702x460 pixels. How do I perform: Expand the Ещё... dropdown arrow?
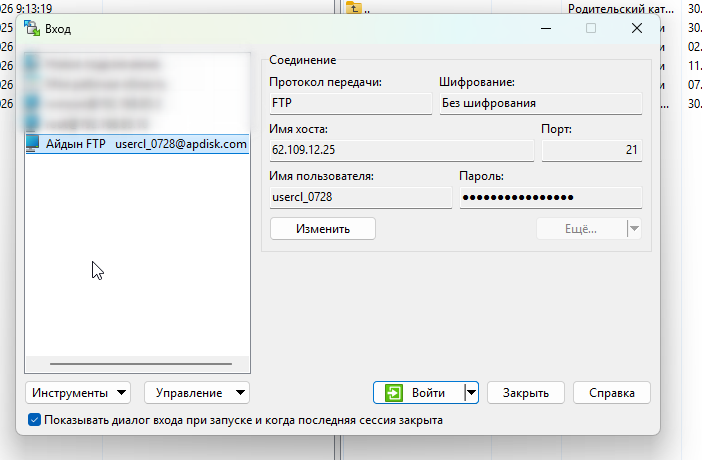pos(634,229)
